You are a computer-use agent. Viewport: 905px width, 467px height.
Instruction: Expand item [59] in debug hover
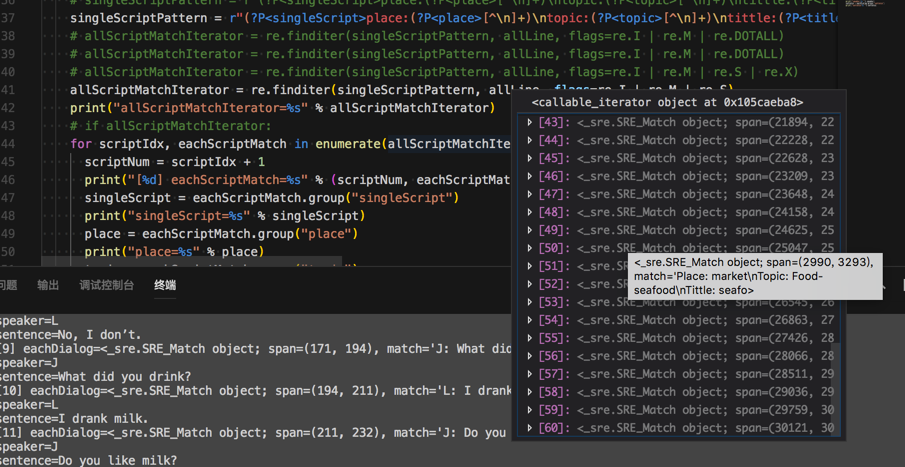[x=529, y=410]
